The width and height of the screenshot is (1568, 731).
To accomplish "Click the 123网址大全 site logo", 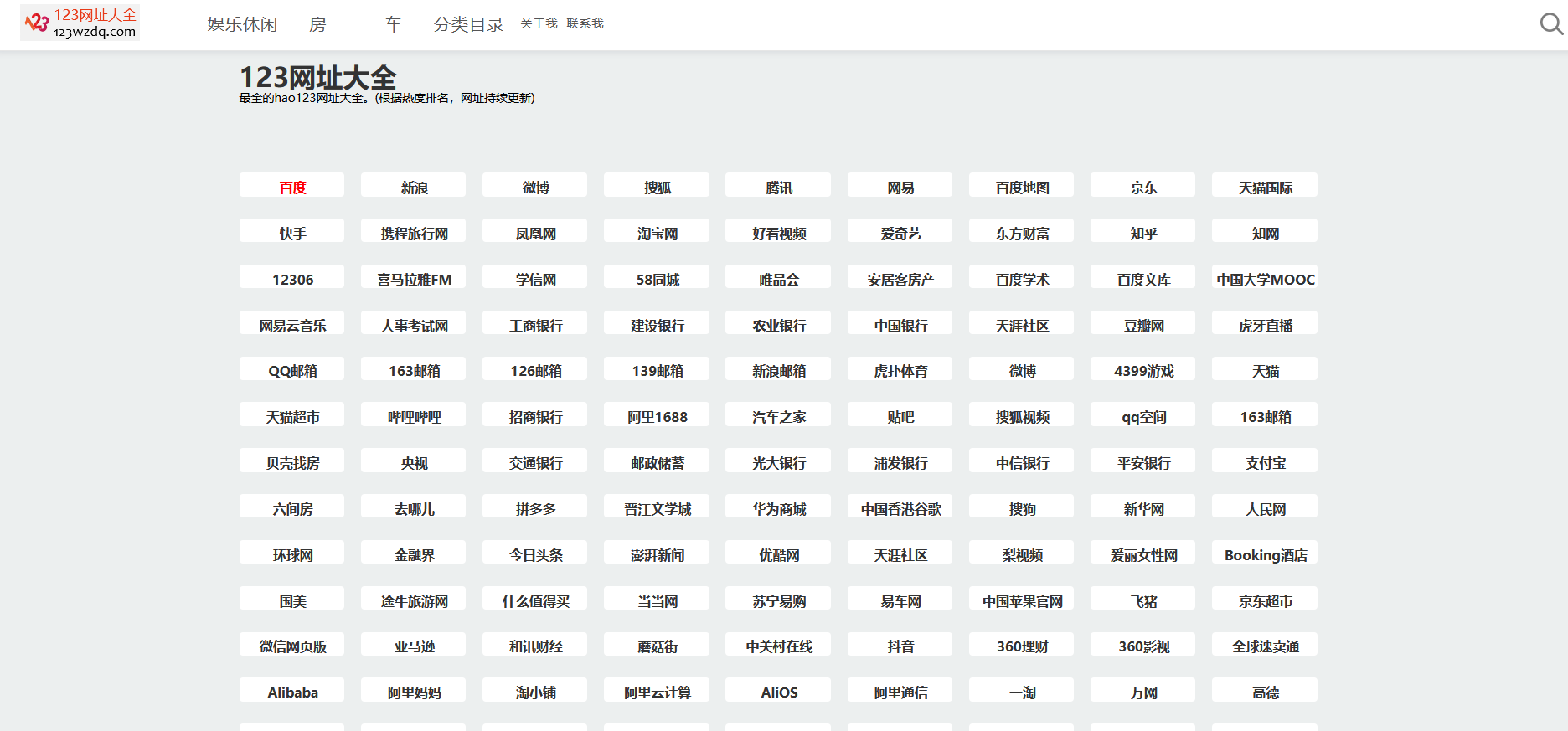I will click(80, 23).
